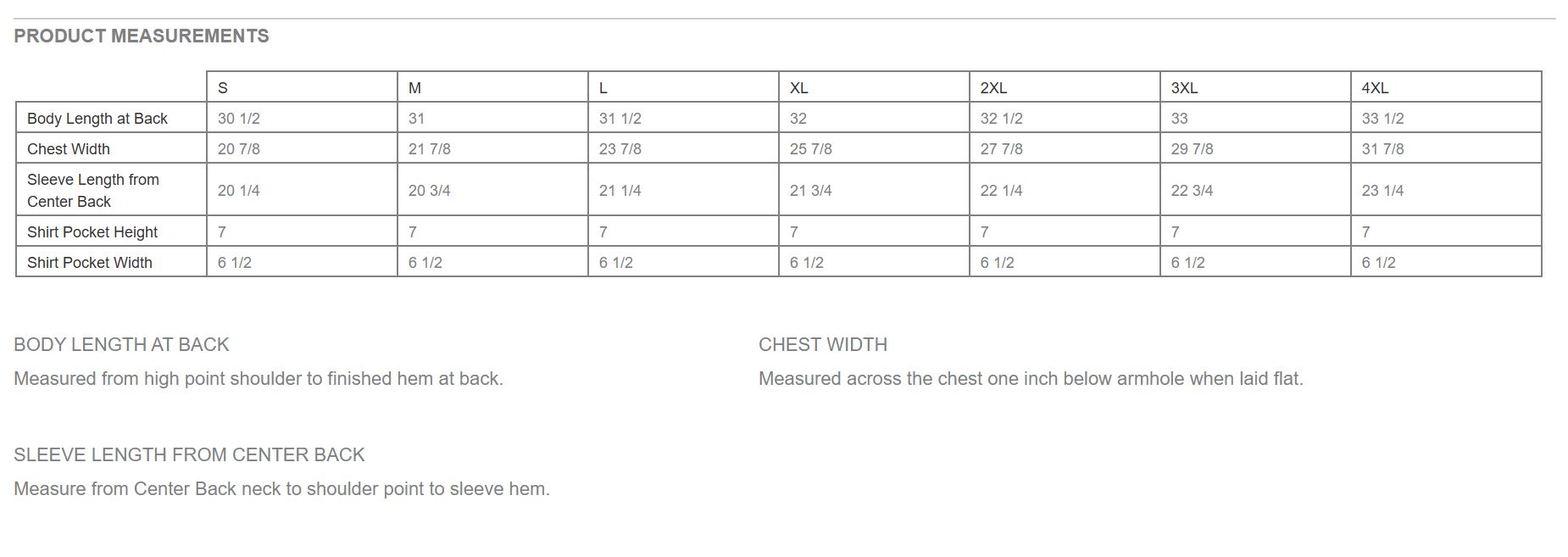
Task: Select the S size column header
Action: pyautogui.click(x=302, y=87)
